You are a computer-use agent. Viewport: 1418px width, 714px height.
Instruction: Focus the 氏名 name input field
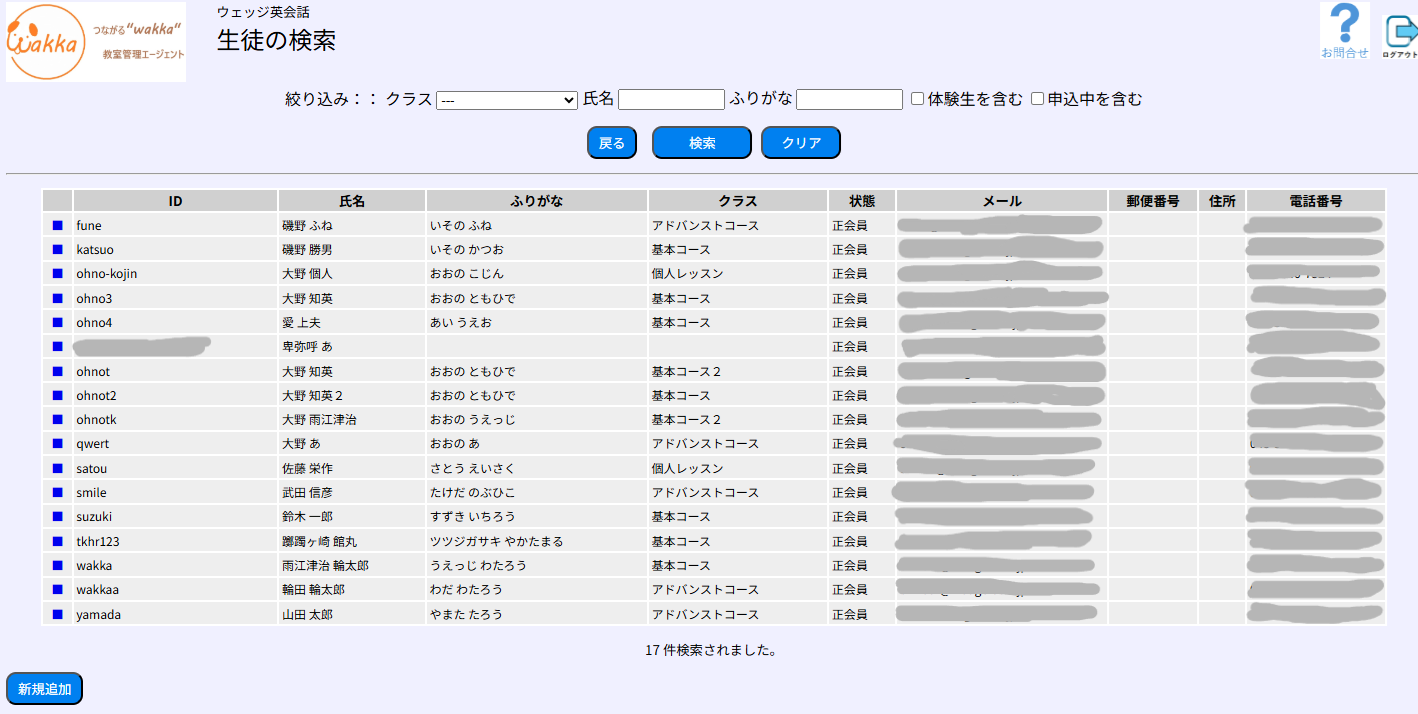671,100
